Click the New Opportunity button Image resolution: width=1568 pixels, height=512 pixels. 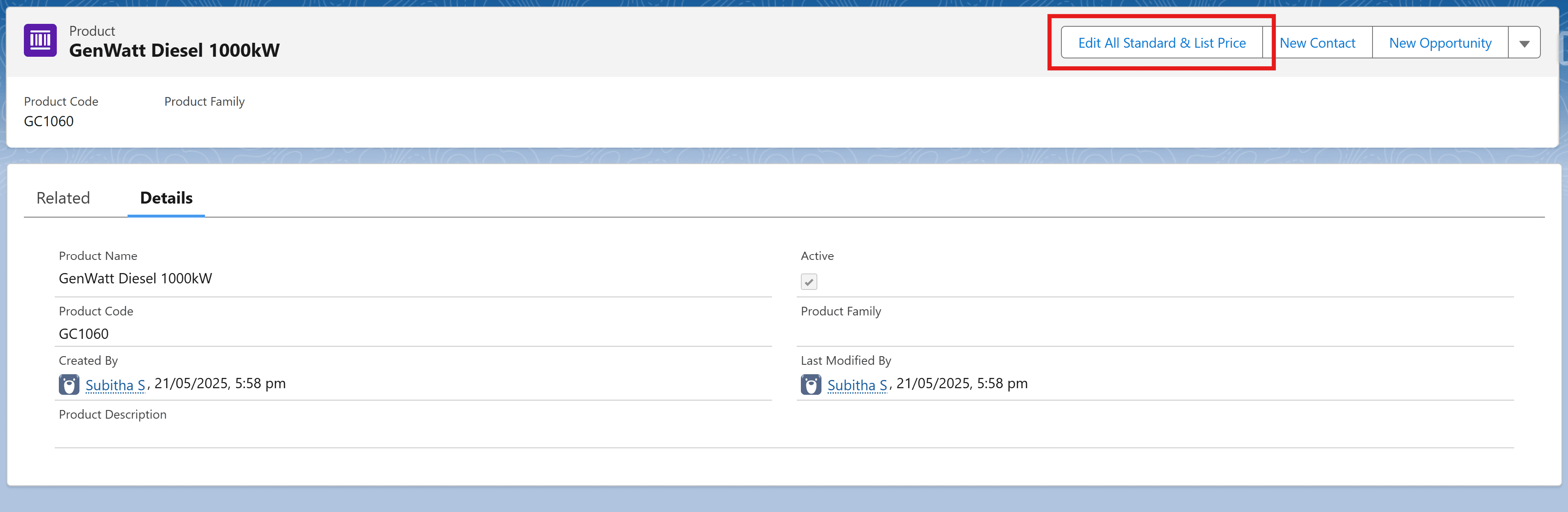coord(1440,43)
